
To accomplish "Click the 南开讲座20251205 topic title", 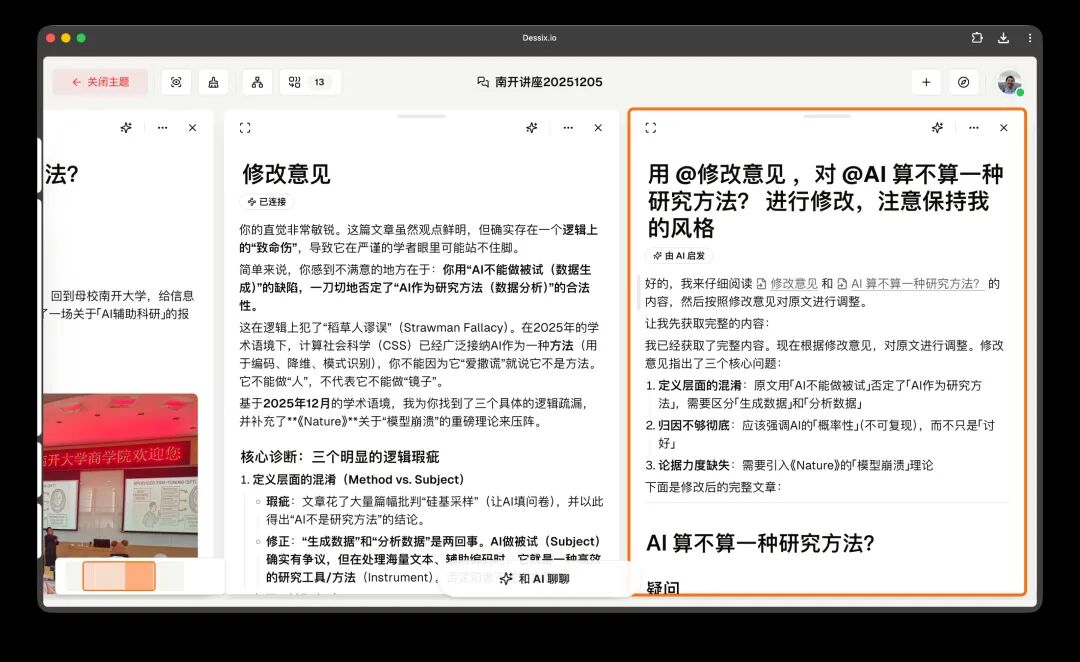I will (x=539, y=82).
